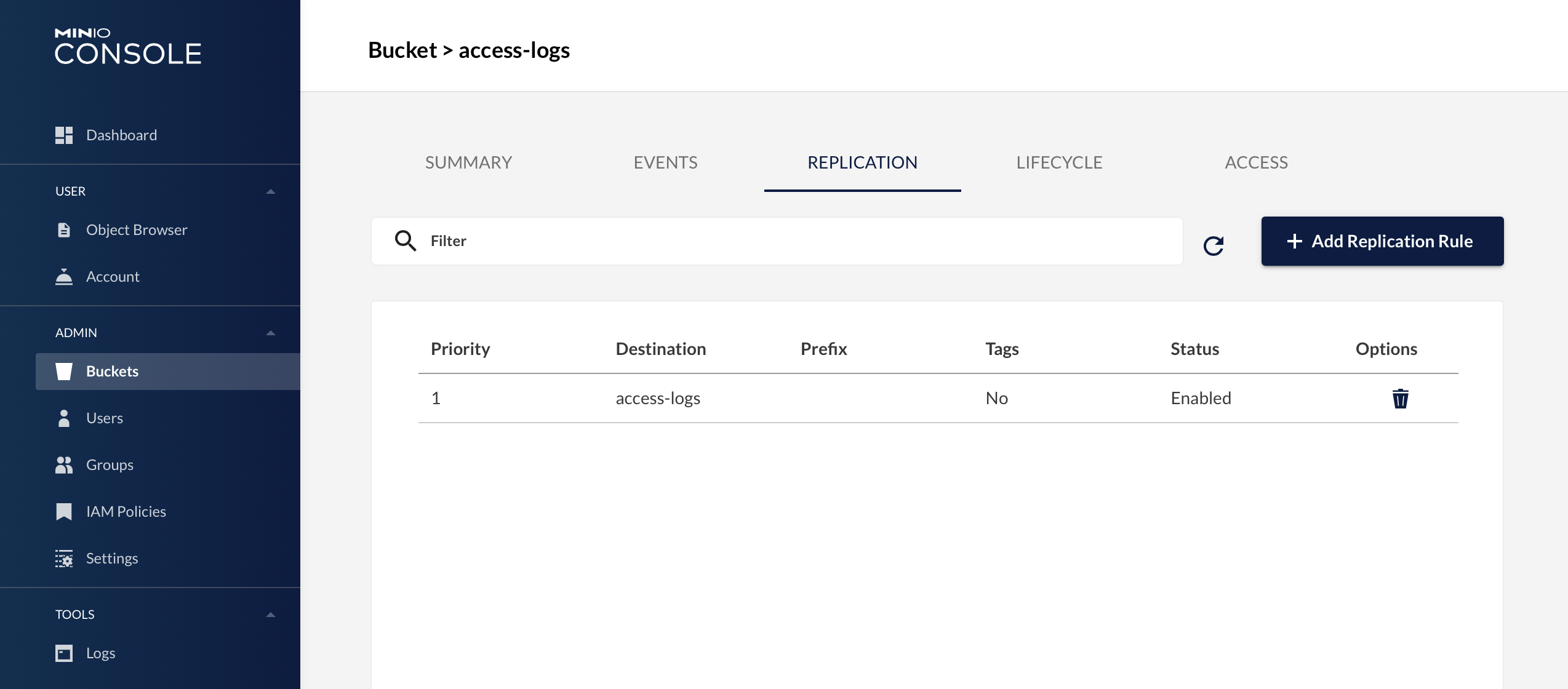Click Add Replication Rule button
The image size is (1568, 689).
pos(1383,241)
